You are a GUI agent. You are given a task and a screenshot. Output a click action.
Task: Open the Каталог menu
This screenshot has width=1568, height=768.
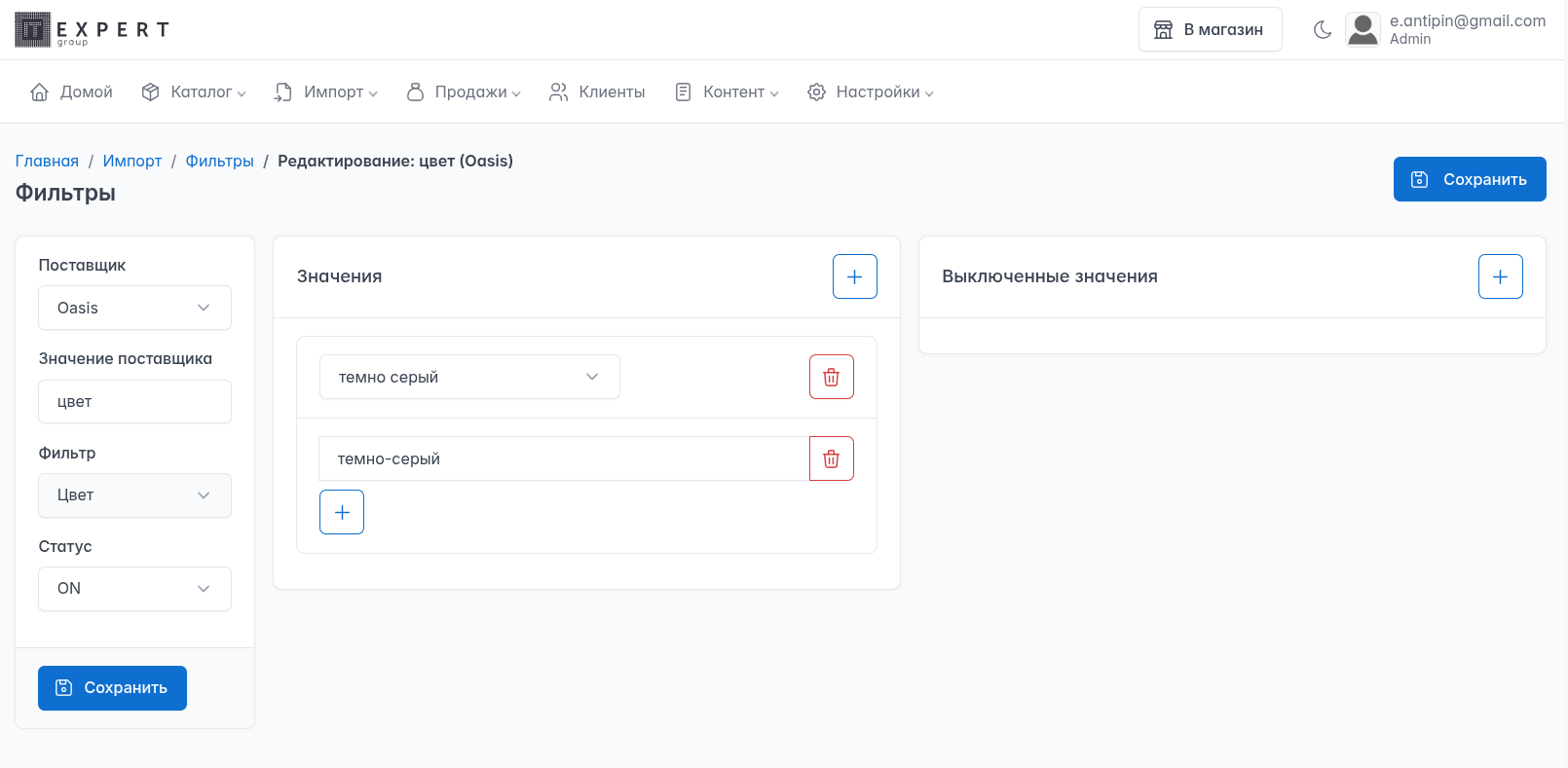point(194,91)
